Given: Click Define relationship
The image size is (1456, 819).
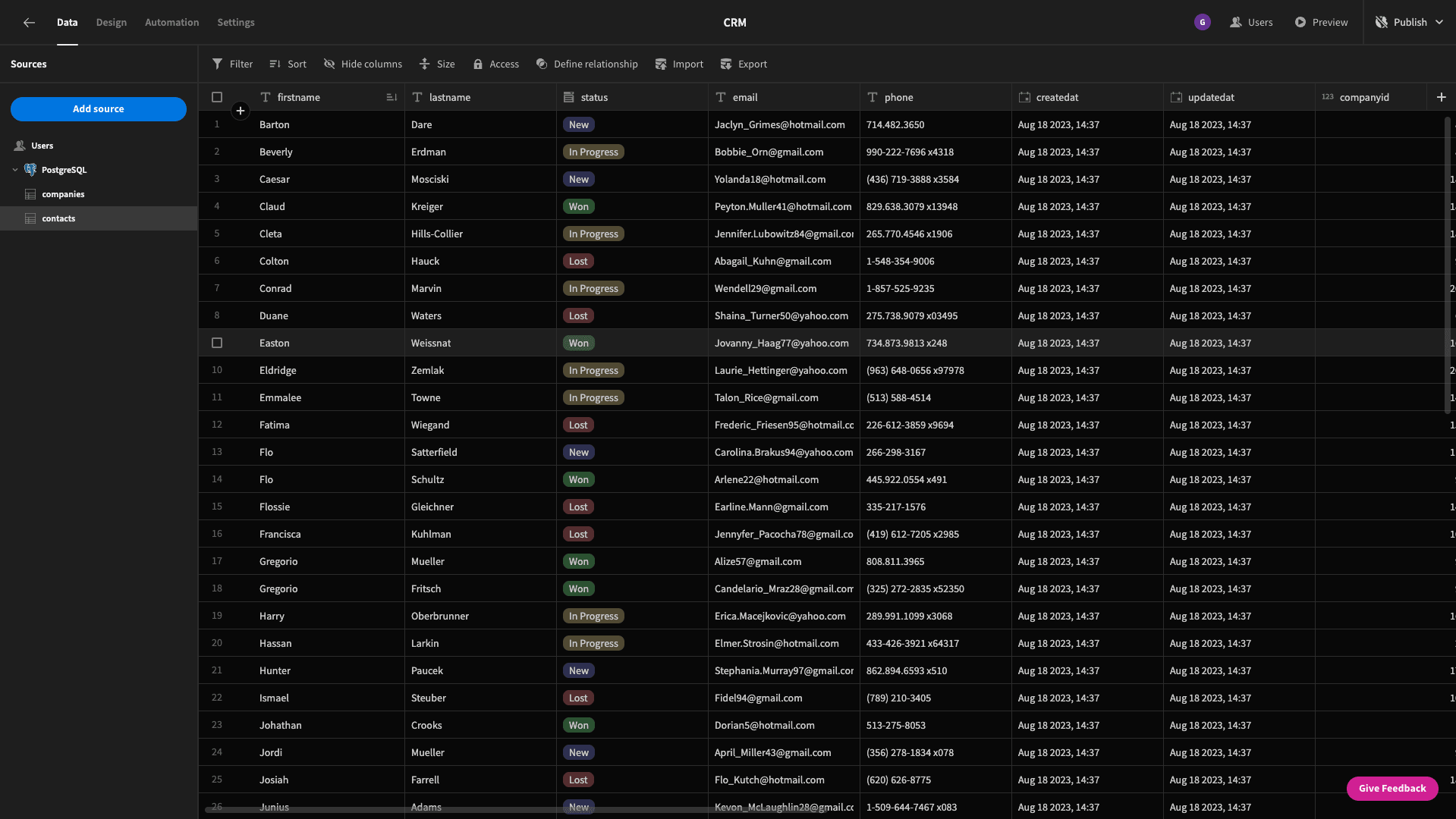Looking at the screenshot, I should pyautogui.click(x=586, y=64).
